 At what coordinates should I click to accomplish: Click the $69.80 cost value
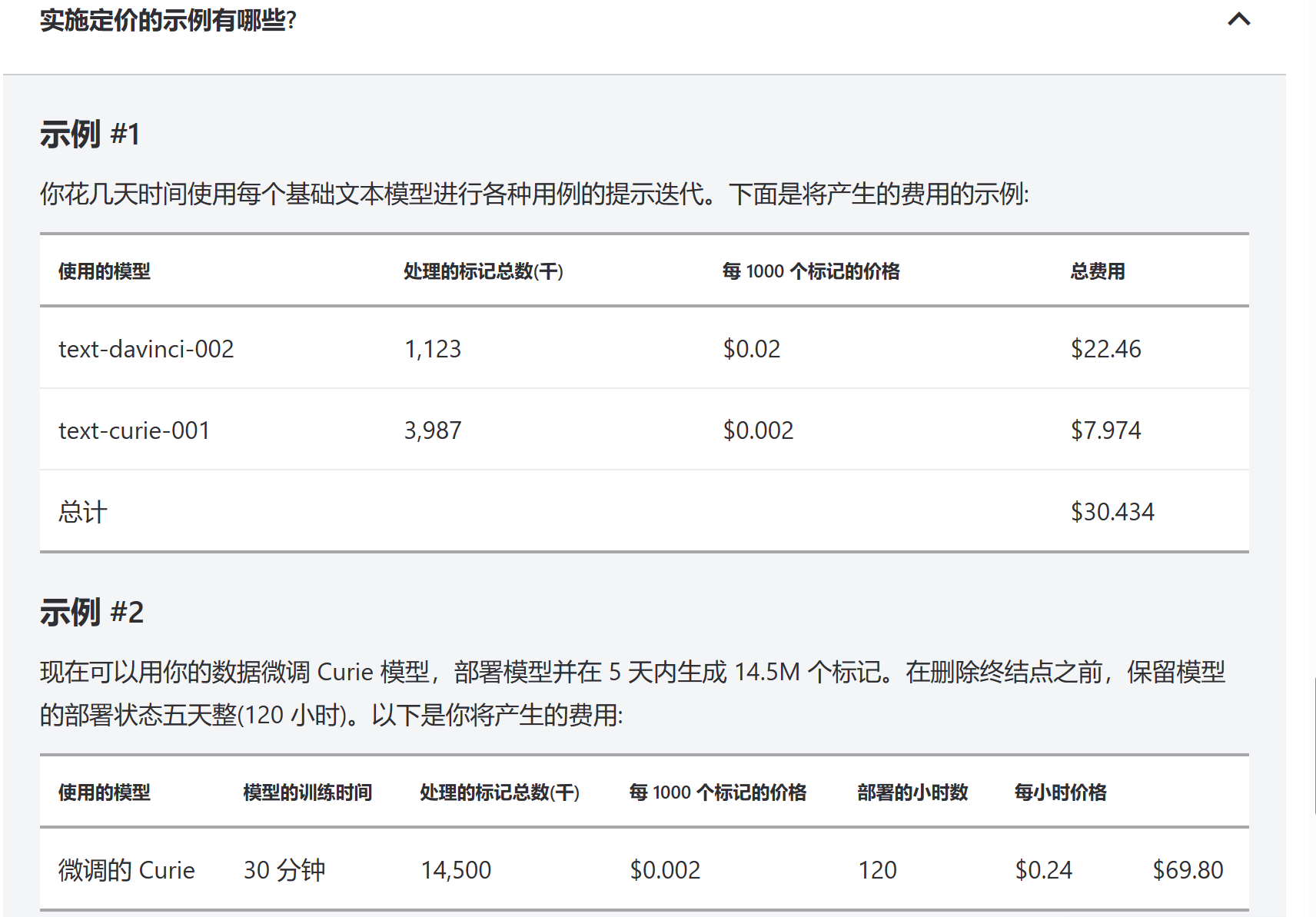point(1188,870)
